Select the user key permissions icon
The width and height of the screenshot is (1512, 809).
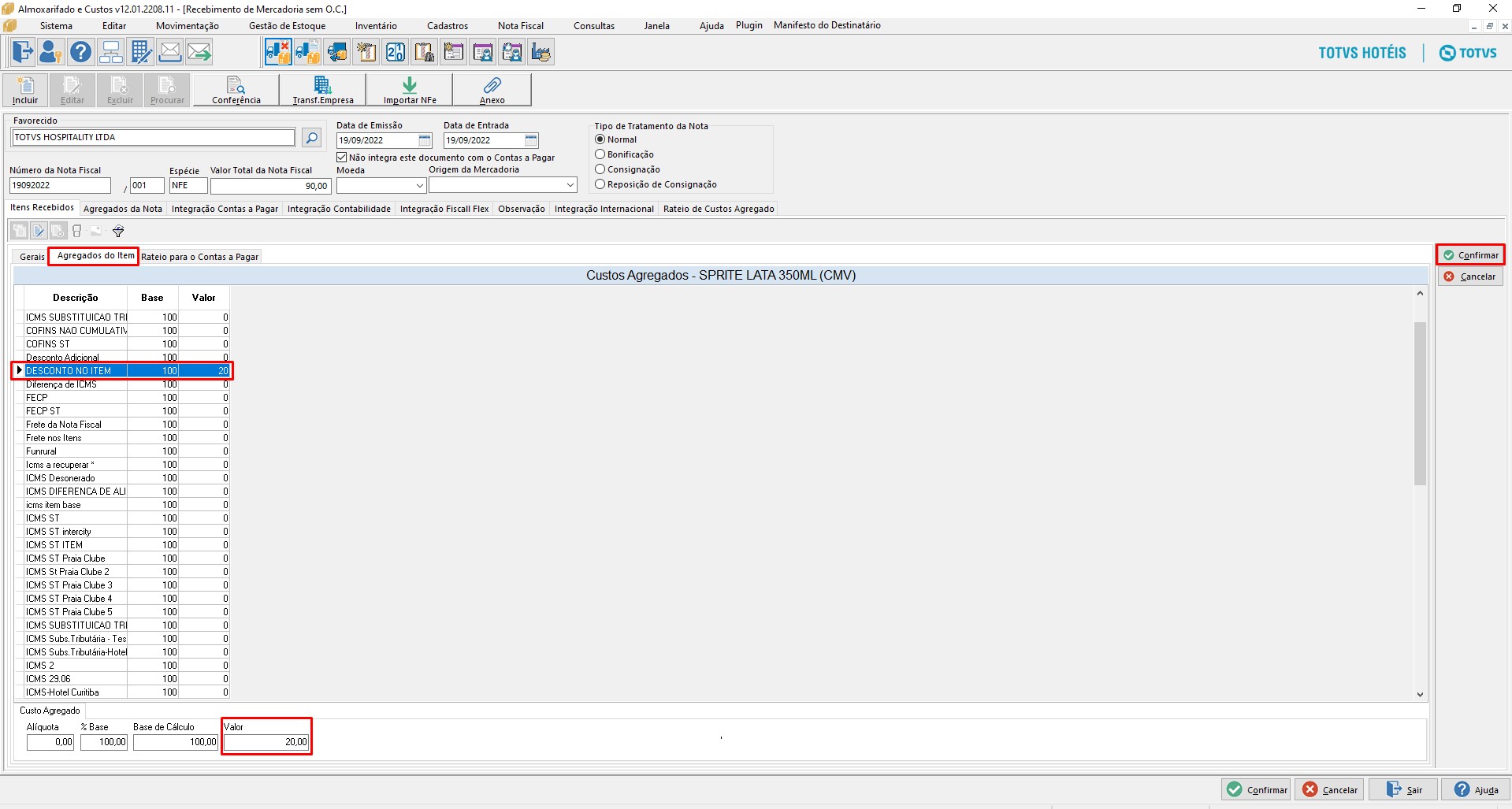[x=50, y=51]
